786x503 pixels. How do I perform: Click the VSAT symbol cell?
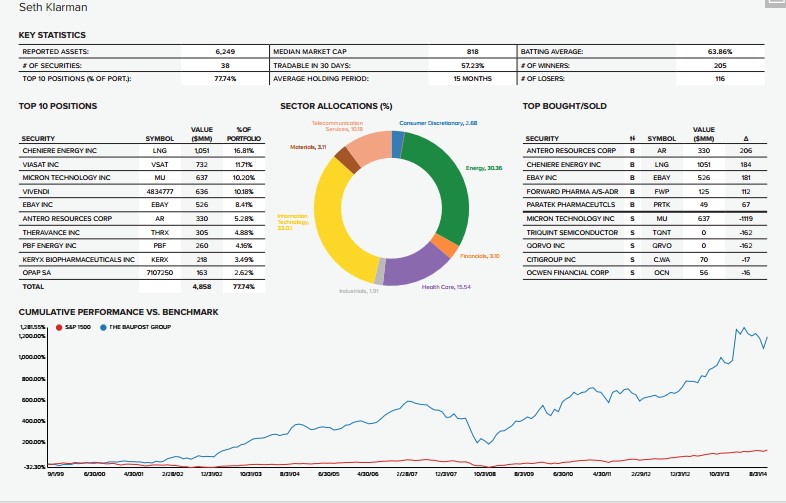point(159,164)
